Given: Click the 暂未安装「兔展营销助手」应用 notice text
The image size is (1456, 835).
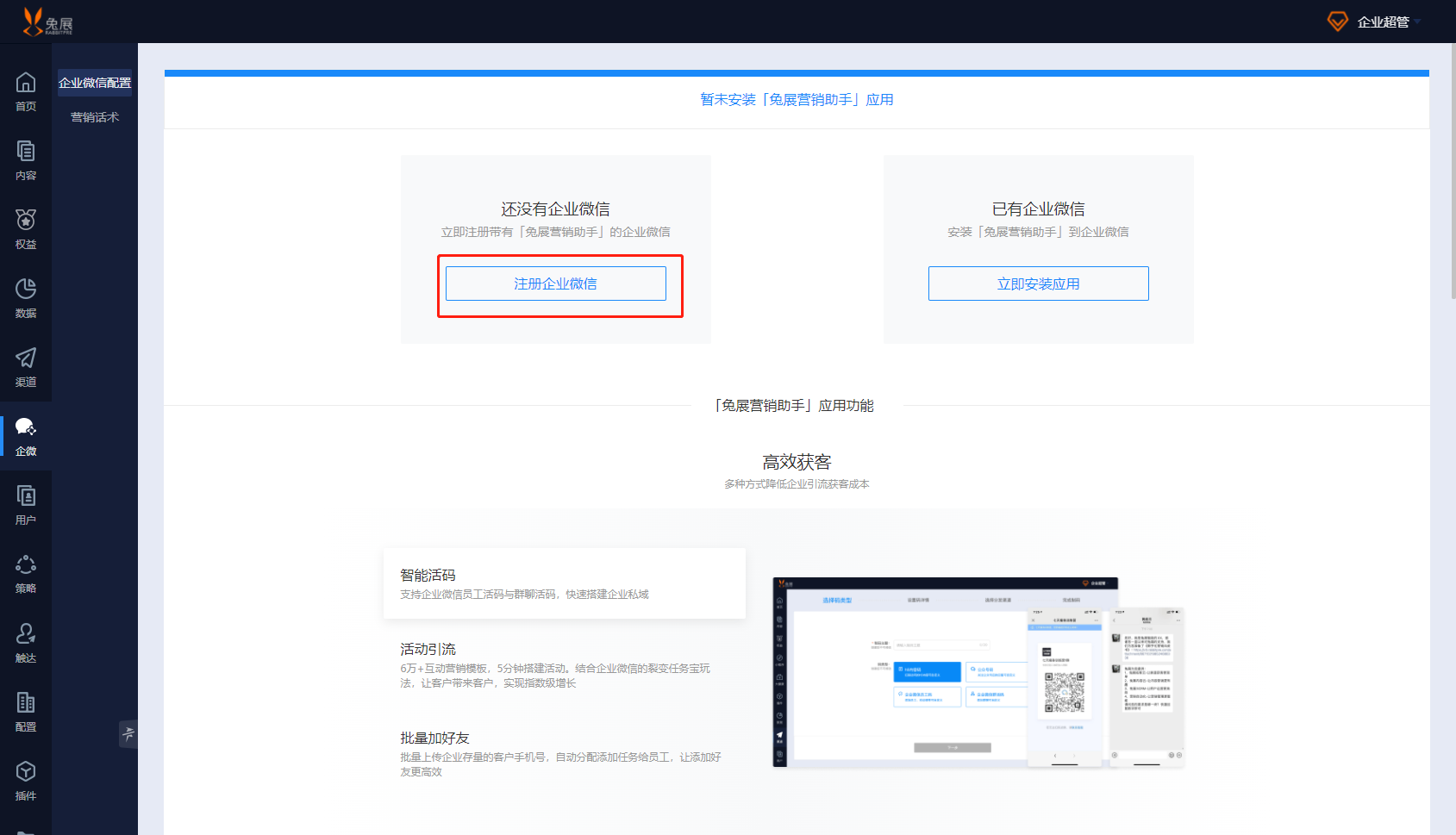Looking at the screenshot, I should (x=797, y=100).
